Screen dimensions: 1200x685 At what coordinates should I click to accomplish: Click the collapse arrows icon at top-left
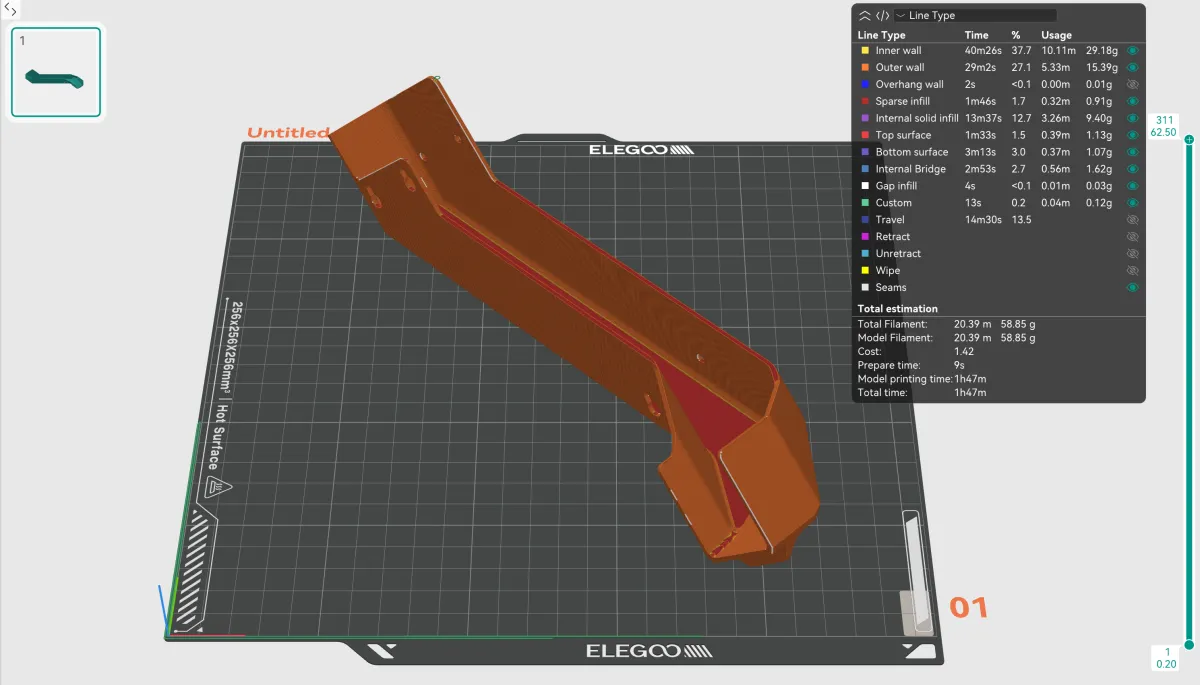pos(10,9)
